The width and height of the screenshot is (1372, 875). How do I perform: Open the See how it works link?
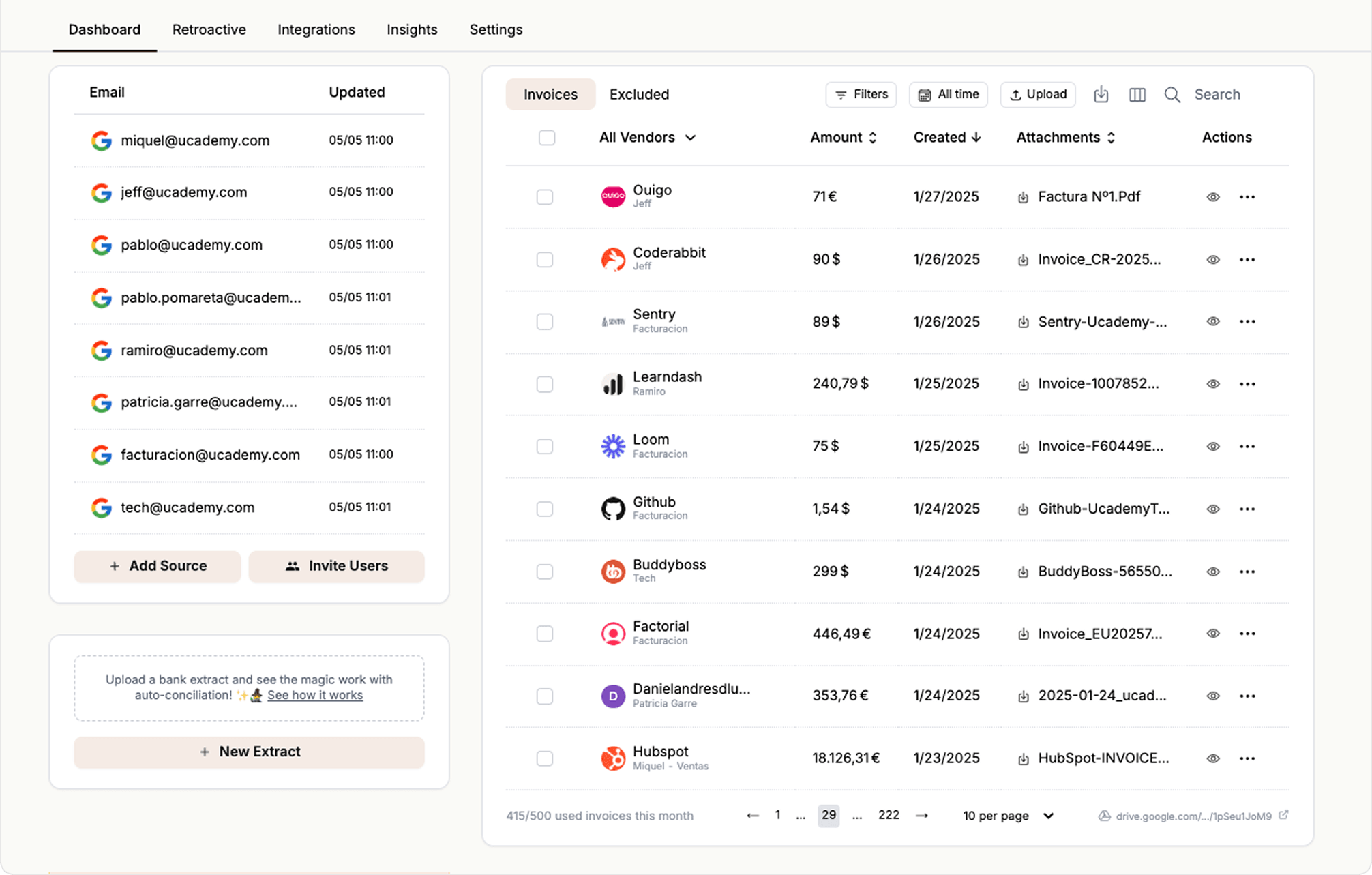pos(316,695)
